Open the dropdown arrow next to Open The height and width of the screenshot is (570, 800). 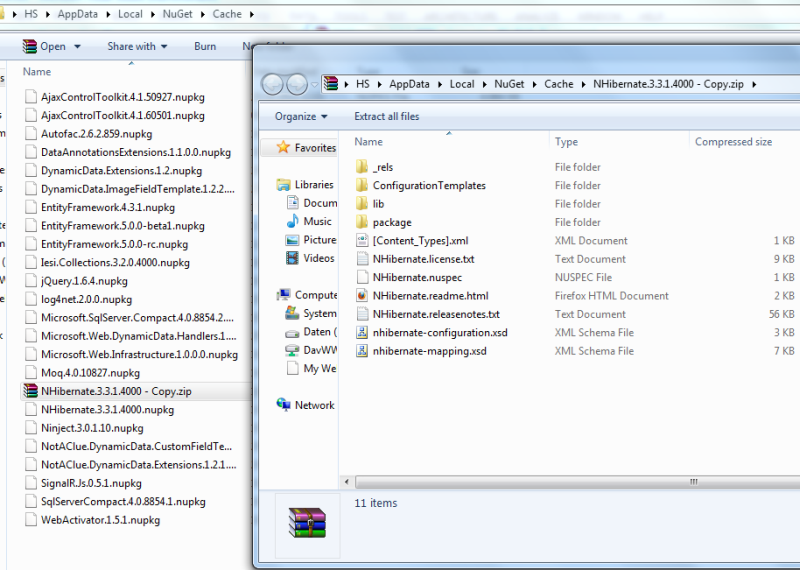coord(77,46)
